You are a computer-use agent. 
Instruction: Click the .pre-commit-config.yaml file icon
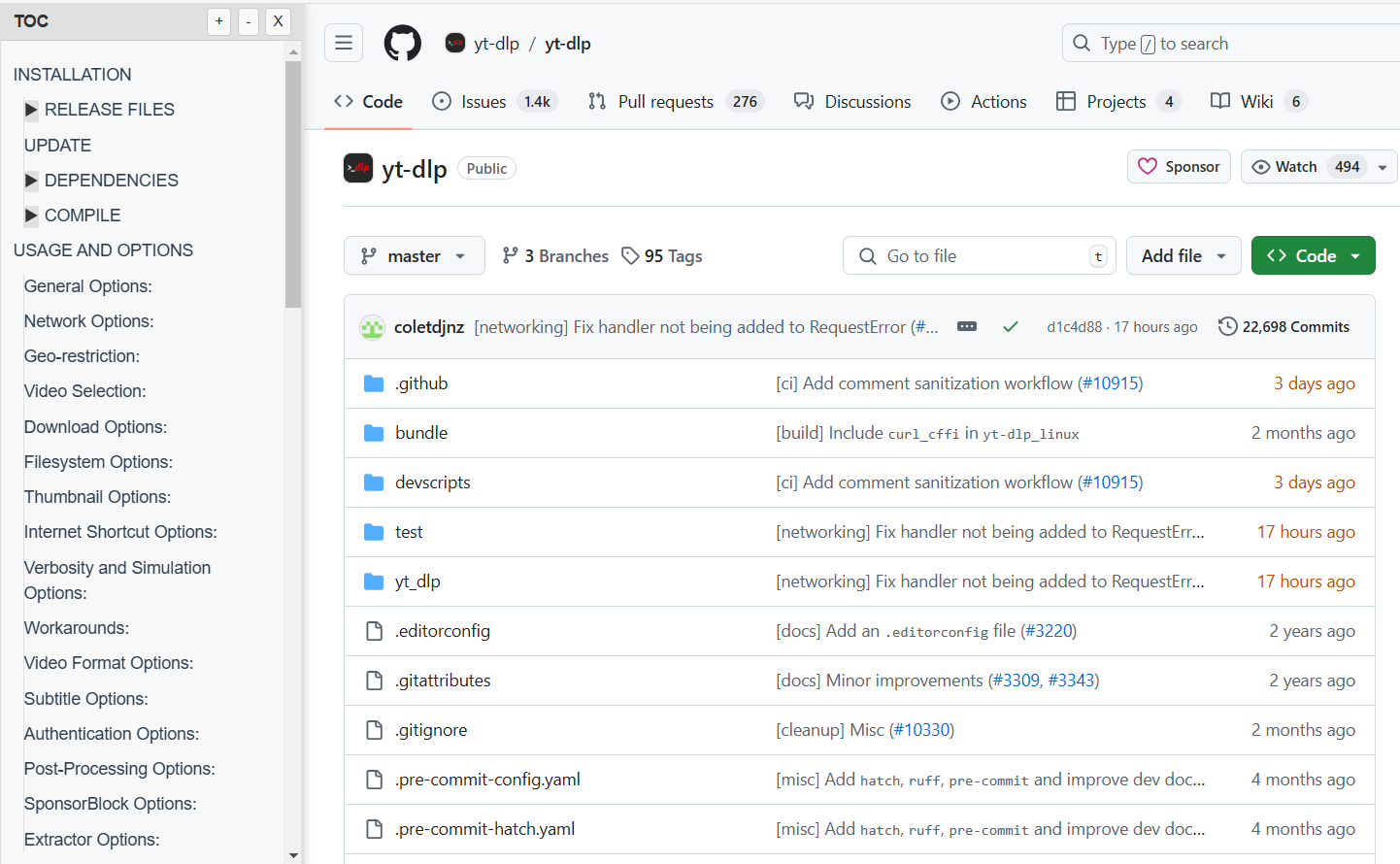click(374, 780)
